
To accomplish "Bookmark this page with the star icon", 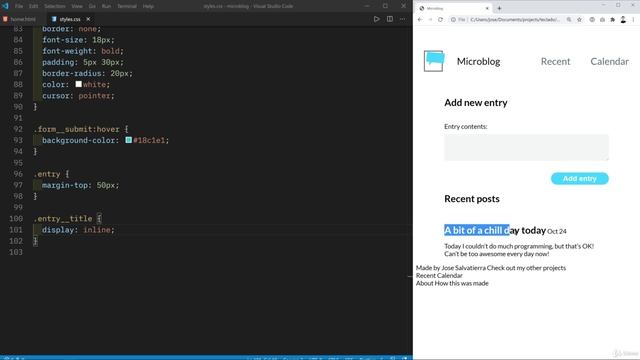I will [579, 20].
